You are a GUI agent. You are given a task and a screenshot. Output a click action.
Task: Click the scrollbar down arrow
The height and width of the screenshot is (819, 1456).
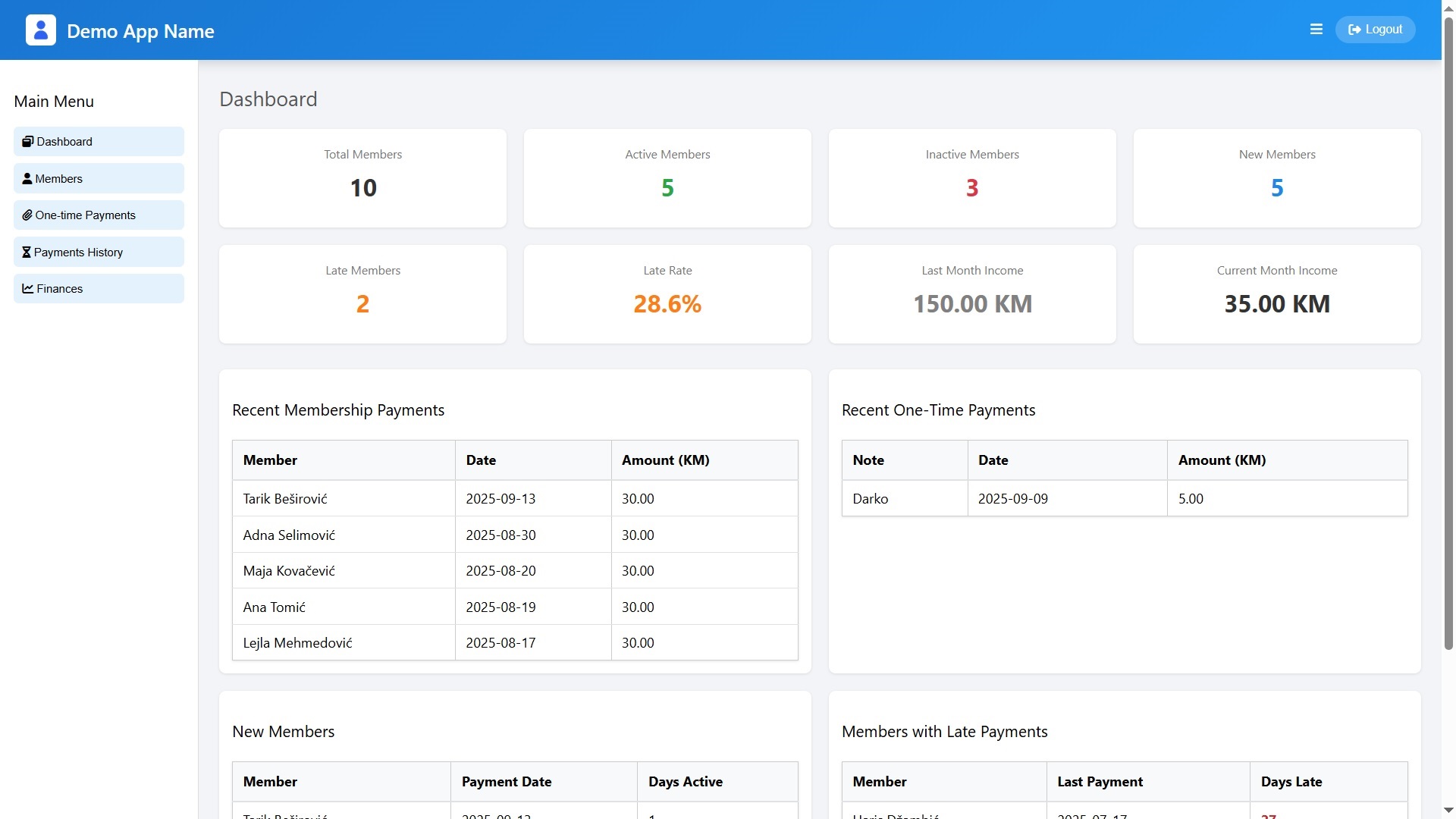pyautogui.click(x=1448, y=811)
